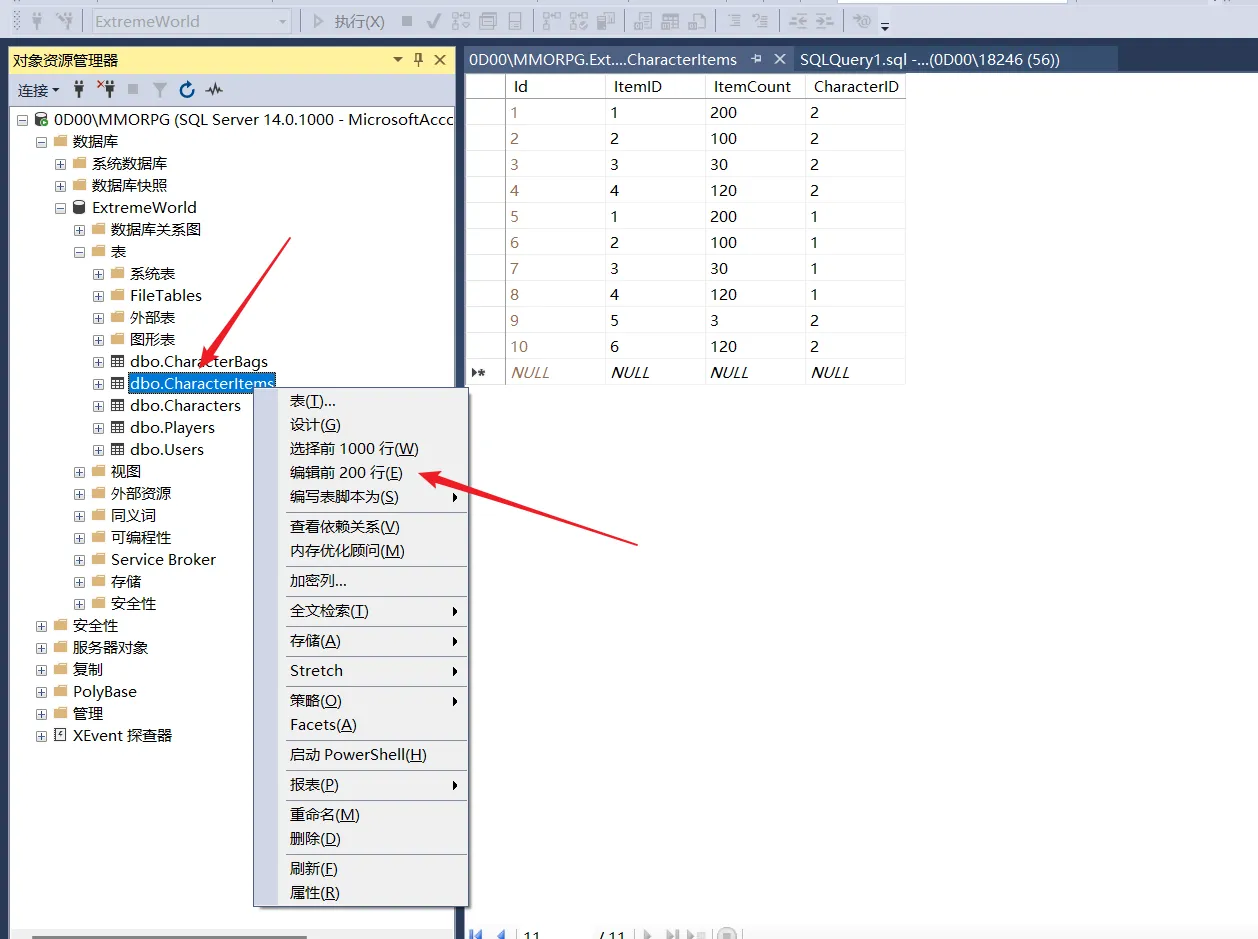Open the 连接 dropdown button
The image size is (1258, 939).
tap(38, 90)
